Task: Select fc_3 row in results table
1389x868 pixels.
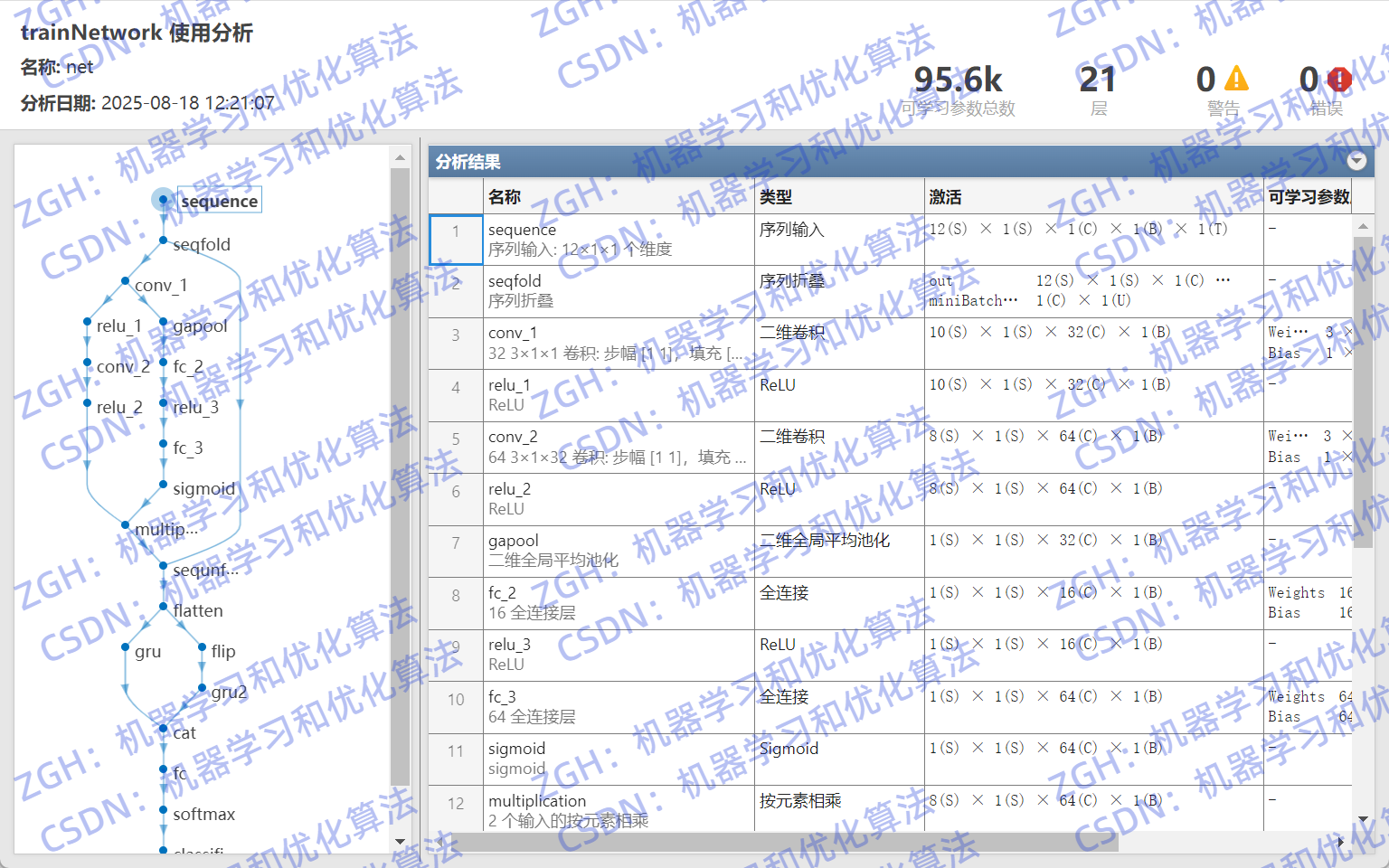Action: tap(891, 707)
